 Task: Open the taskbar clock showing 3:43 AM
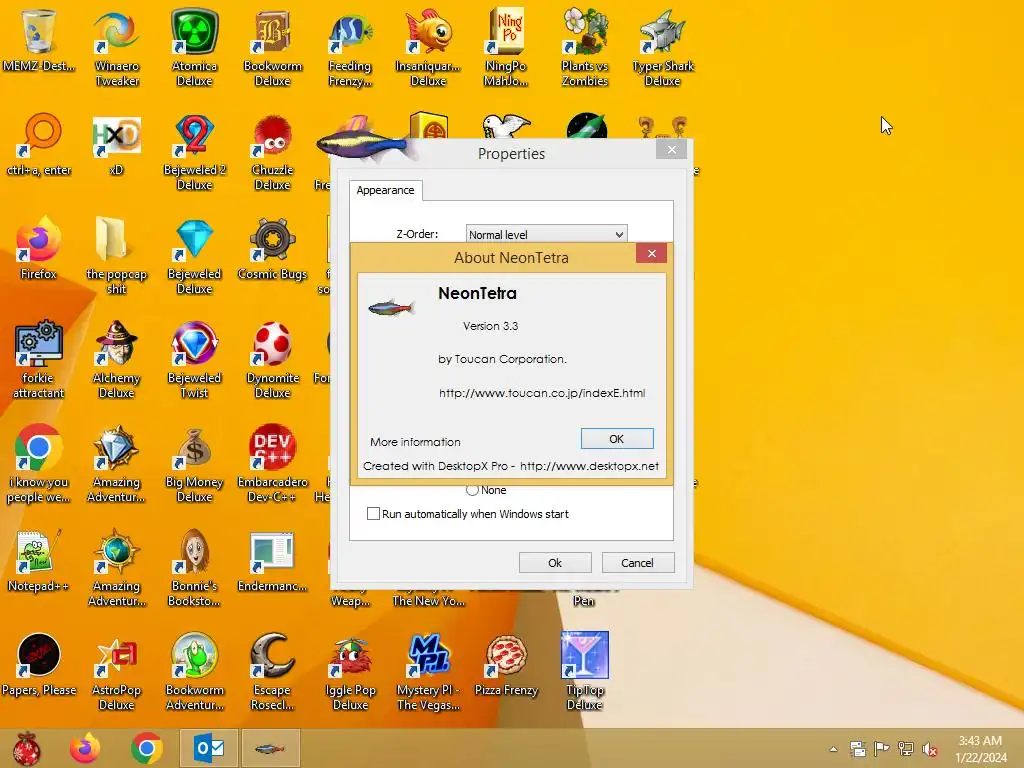980,749
